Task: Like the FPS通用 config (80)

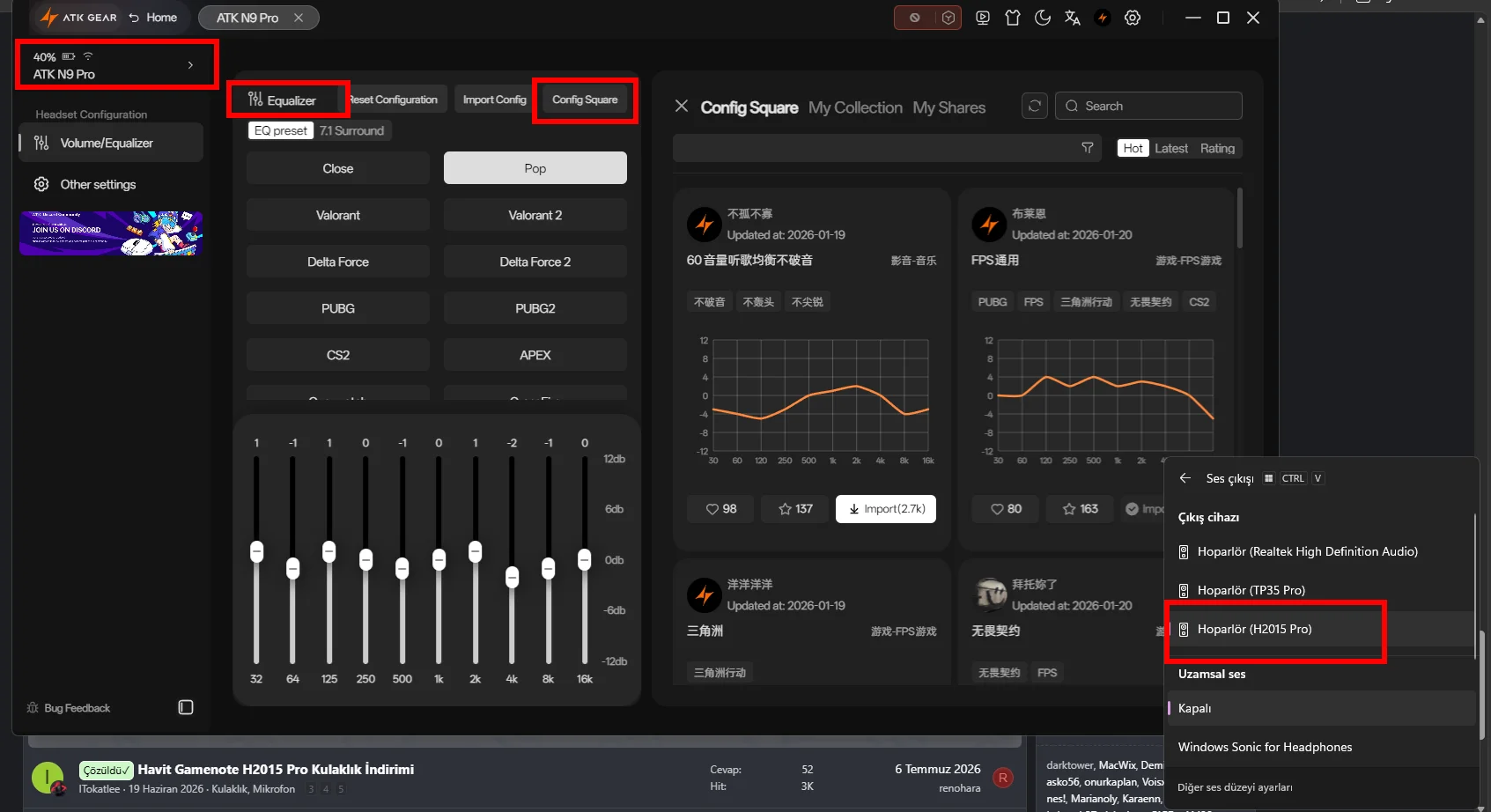Action: click(1006, 509)
